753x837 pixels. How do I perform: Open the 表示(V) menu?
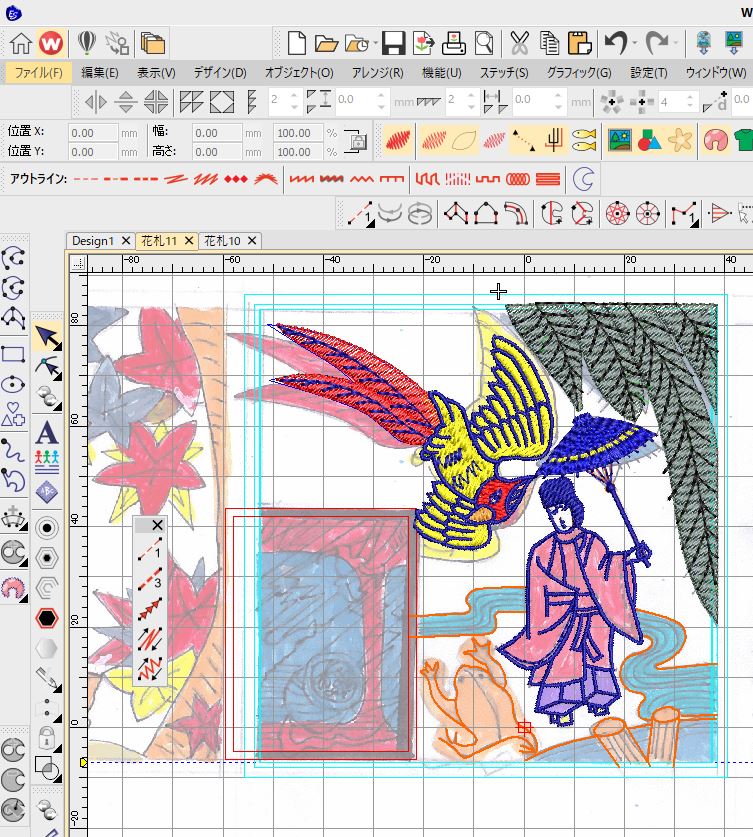(156, 72)
